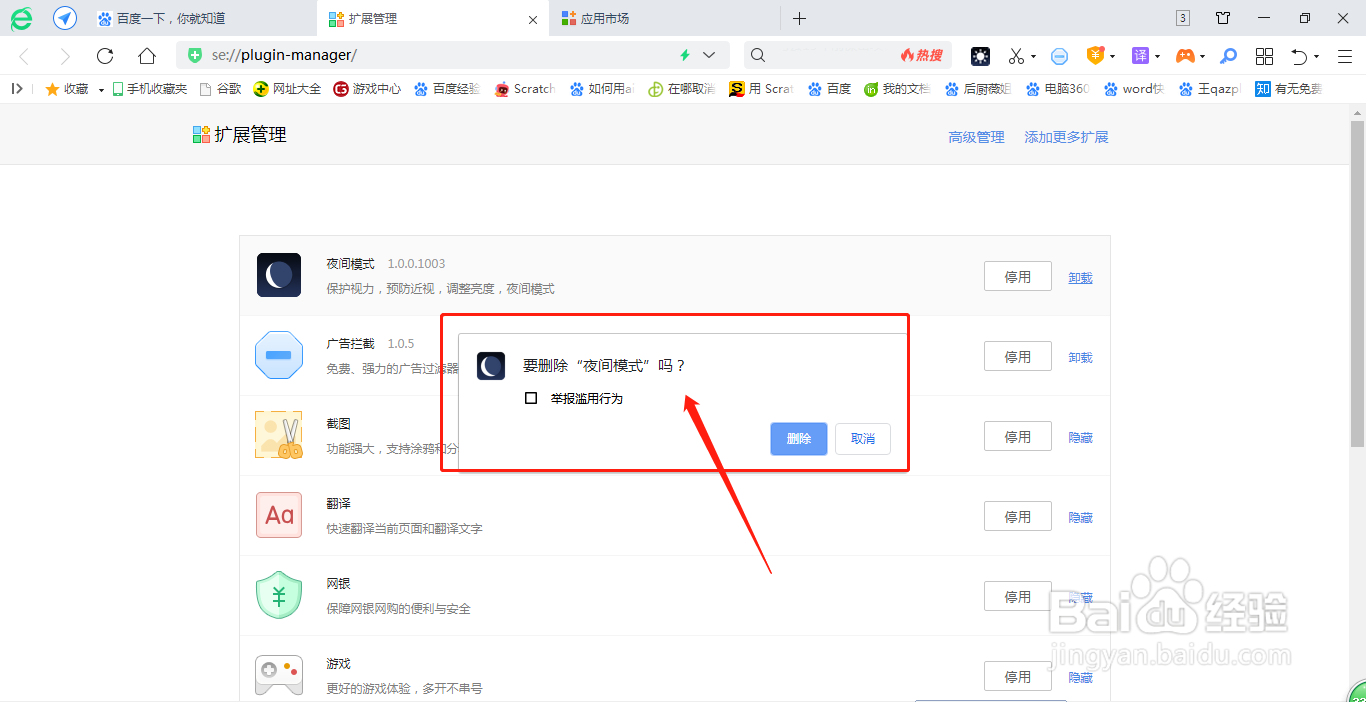Click 卸载 for 夜间模式
This screenshot has width=1366, height=702.
point(1080,278)
